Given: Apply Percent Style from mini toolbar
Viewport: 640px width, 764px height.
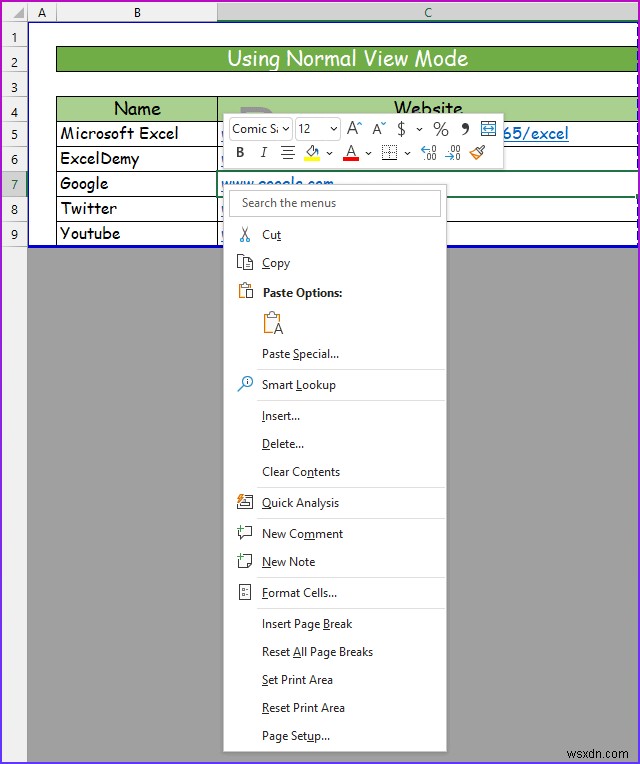Looking at the screenshot, I should (441, 129).
